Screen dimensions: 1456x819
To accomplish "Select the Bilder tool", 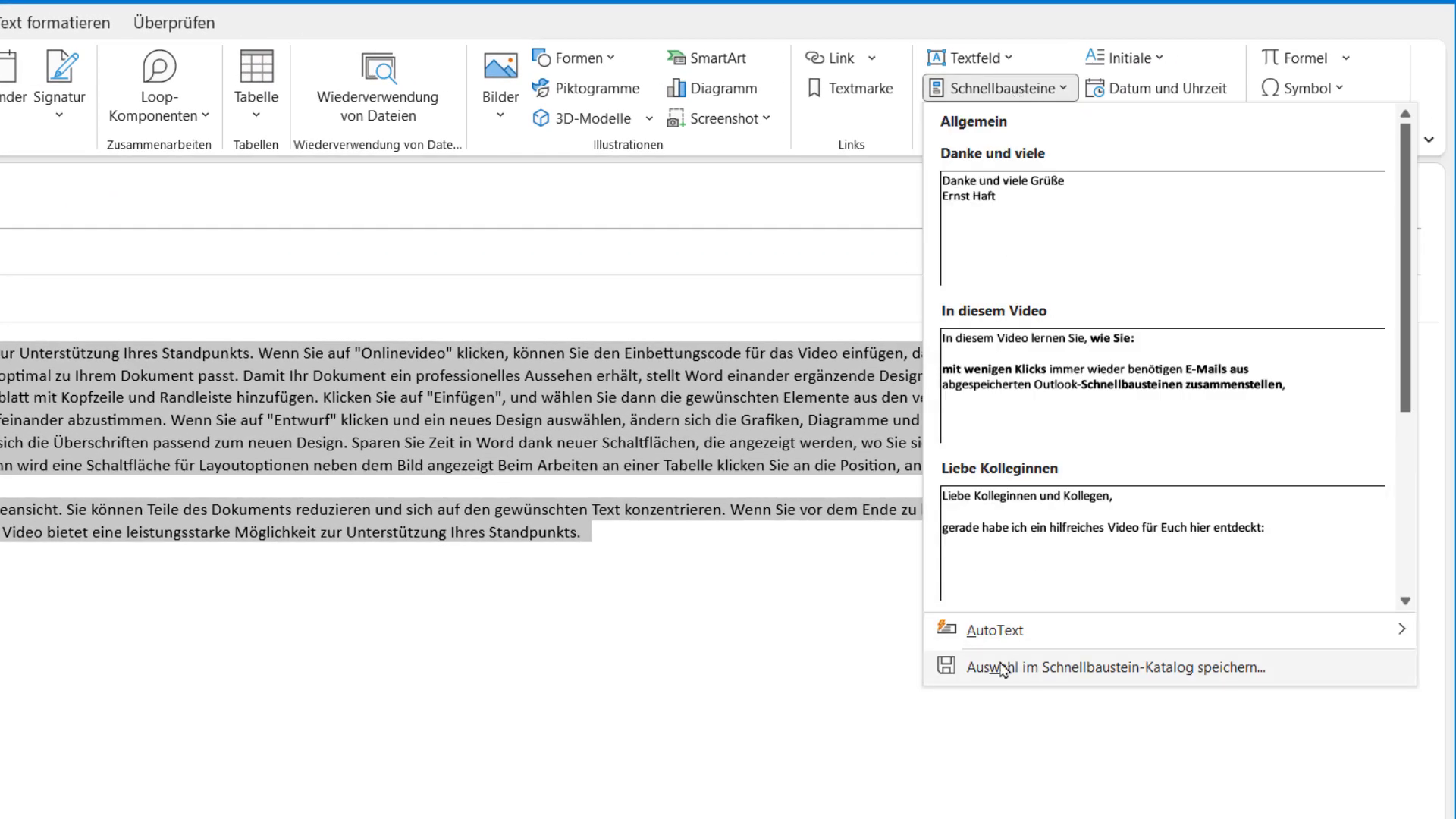I will pos(499,83).
